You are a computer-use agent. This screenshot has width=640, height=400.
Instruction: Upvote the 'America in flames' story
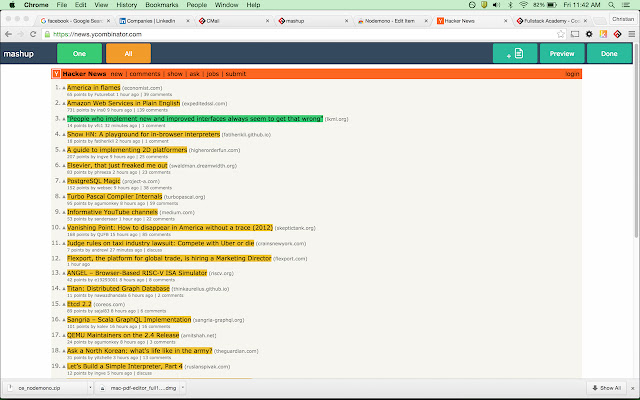click(64, 88)
